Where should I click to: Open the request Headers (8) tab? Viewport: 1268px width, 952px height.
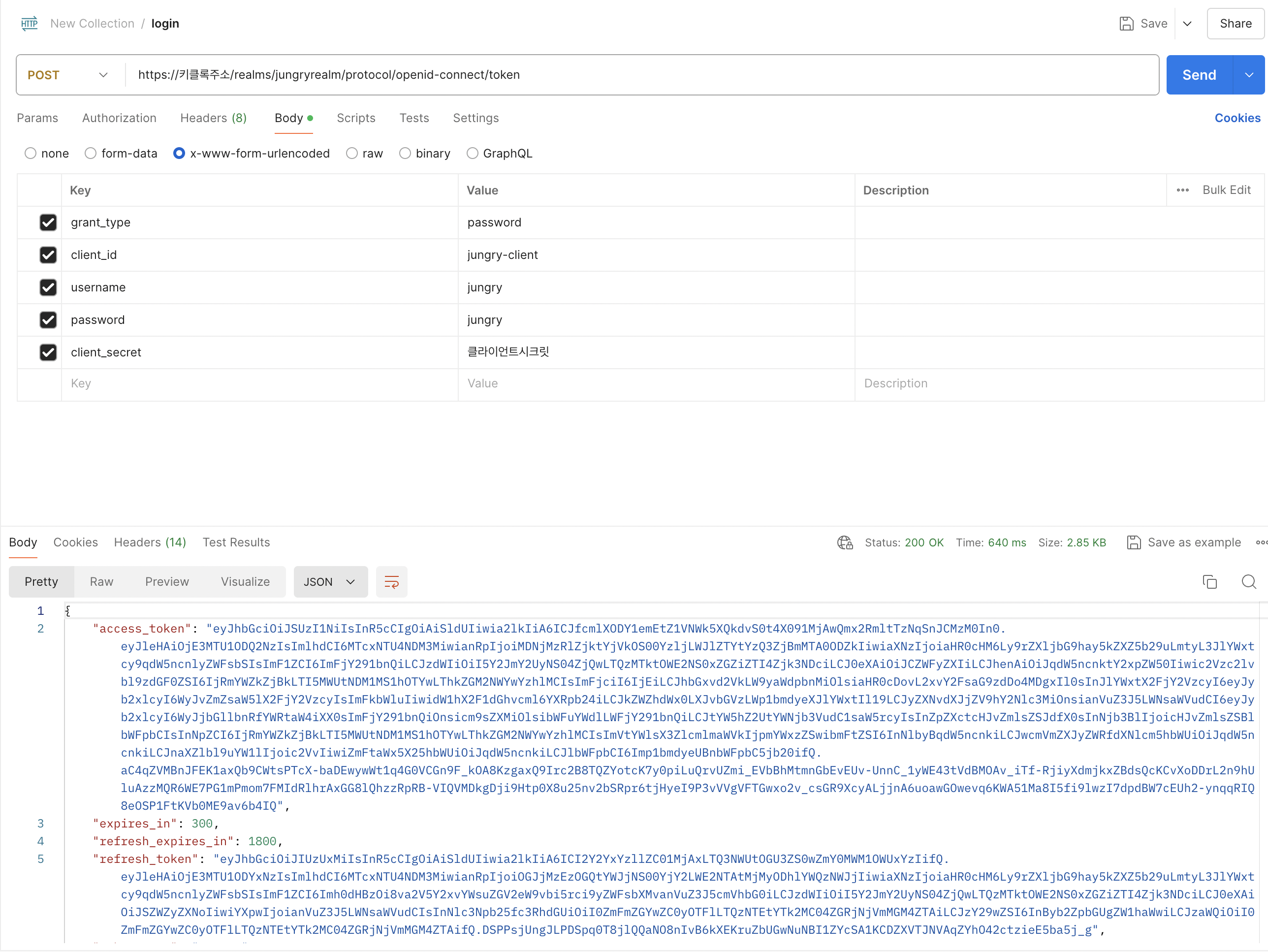click(x=213, y=118)
